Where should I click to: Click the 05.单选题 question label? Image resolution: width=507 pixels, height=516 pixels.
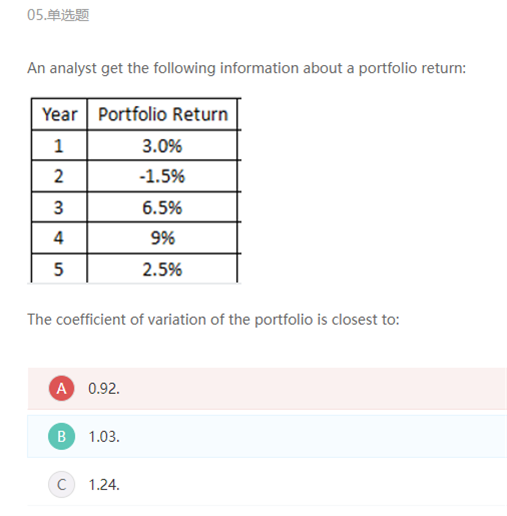[x=58, y=15]
